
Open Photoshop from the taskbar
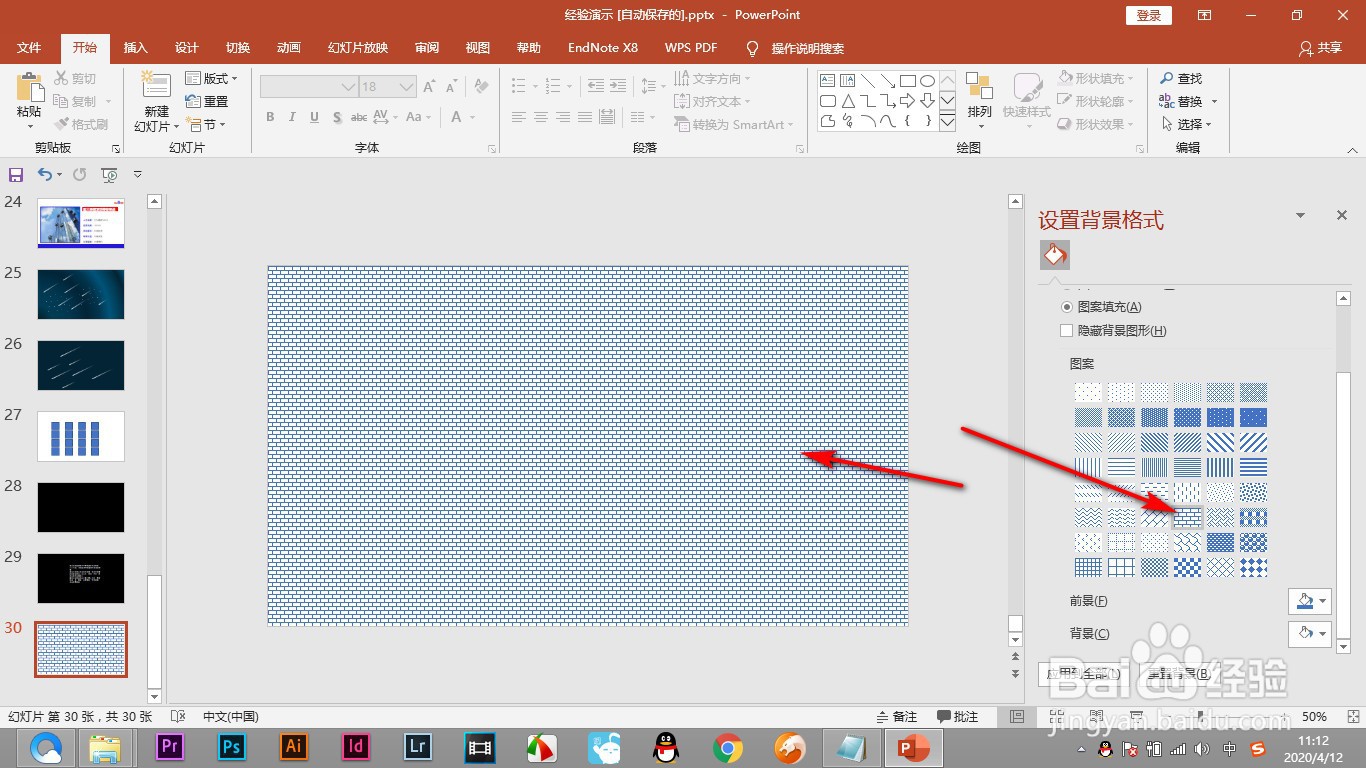(232, 746)
